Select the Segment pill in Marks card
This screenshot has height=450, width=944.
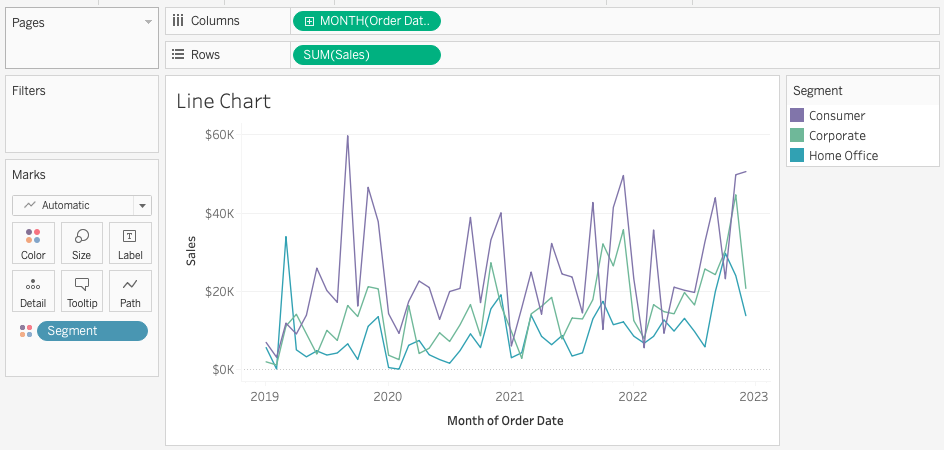click(92, 331)
